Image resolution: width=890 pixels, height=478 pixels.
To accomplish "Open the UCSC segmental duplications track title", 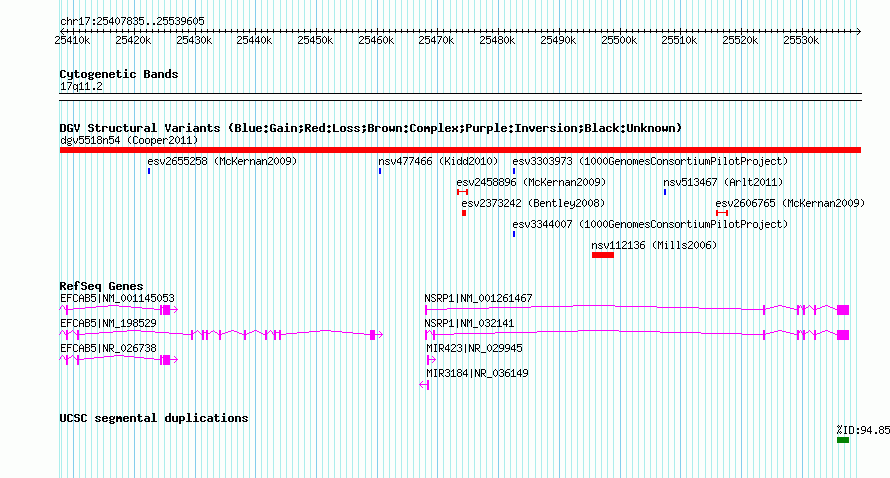I will coord(154,418).
